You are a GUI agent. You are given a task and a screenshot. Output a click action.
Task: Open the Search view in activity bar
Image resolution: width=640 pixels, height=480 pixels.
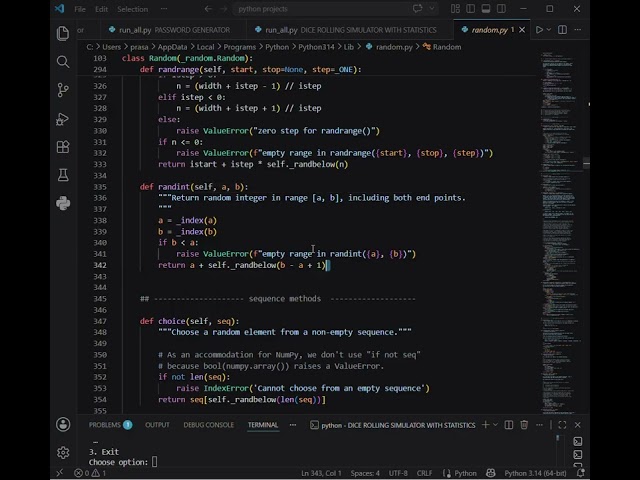click(x=63, y=62)
